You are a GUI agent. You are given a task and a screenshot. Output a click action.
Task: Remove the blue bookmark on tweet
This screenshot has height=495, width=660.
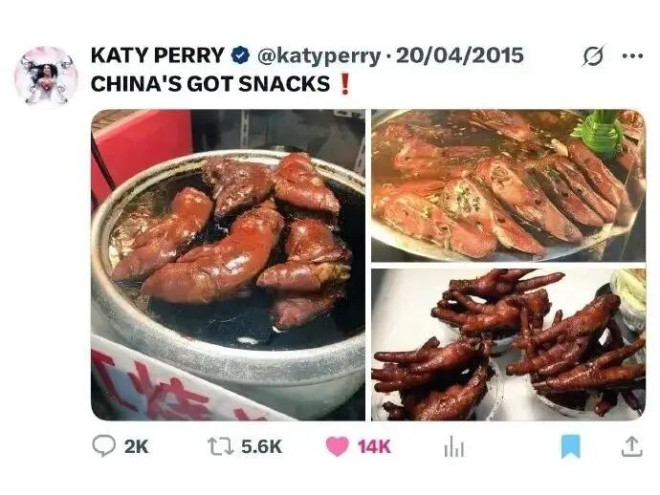tap(571, 446)
